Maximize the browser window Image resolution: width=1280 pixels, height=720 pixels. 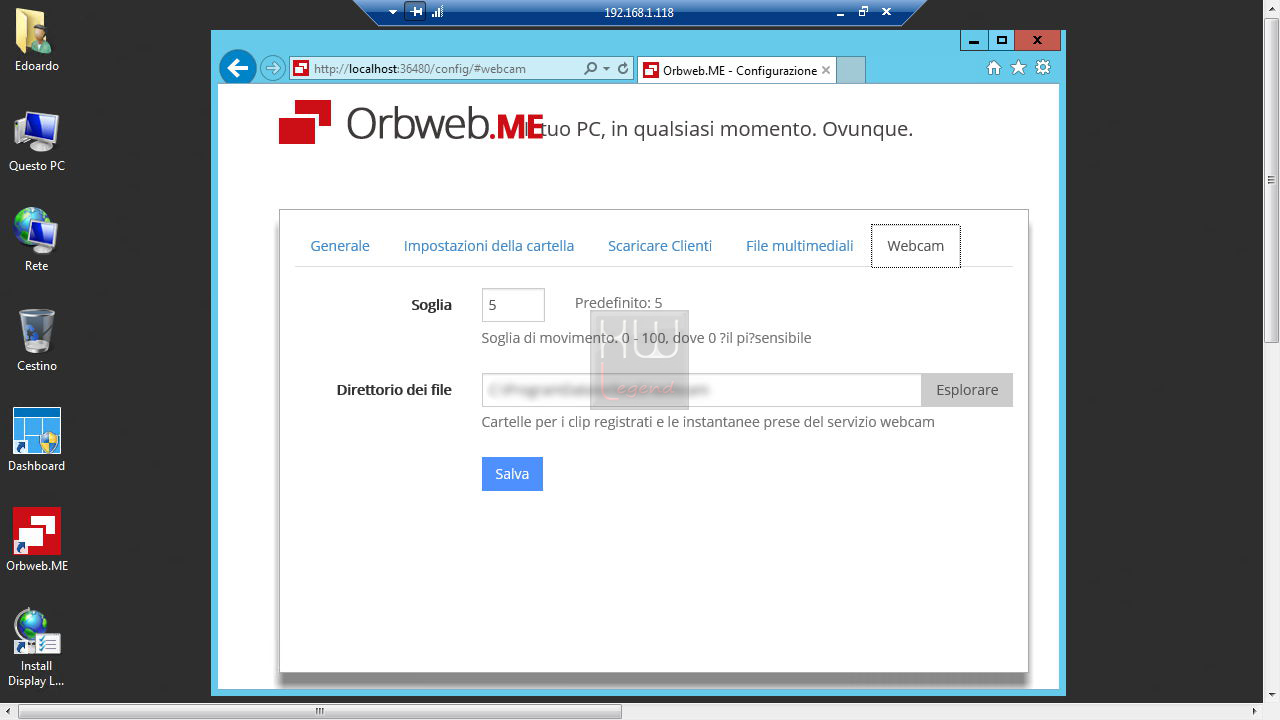point(1001,40)
